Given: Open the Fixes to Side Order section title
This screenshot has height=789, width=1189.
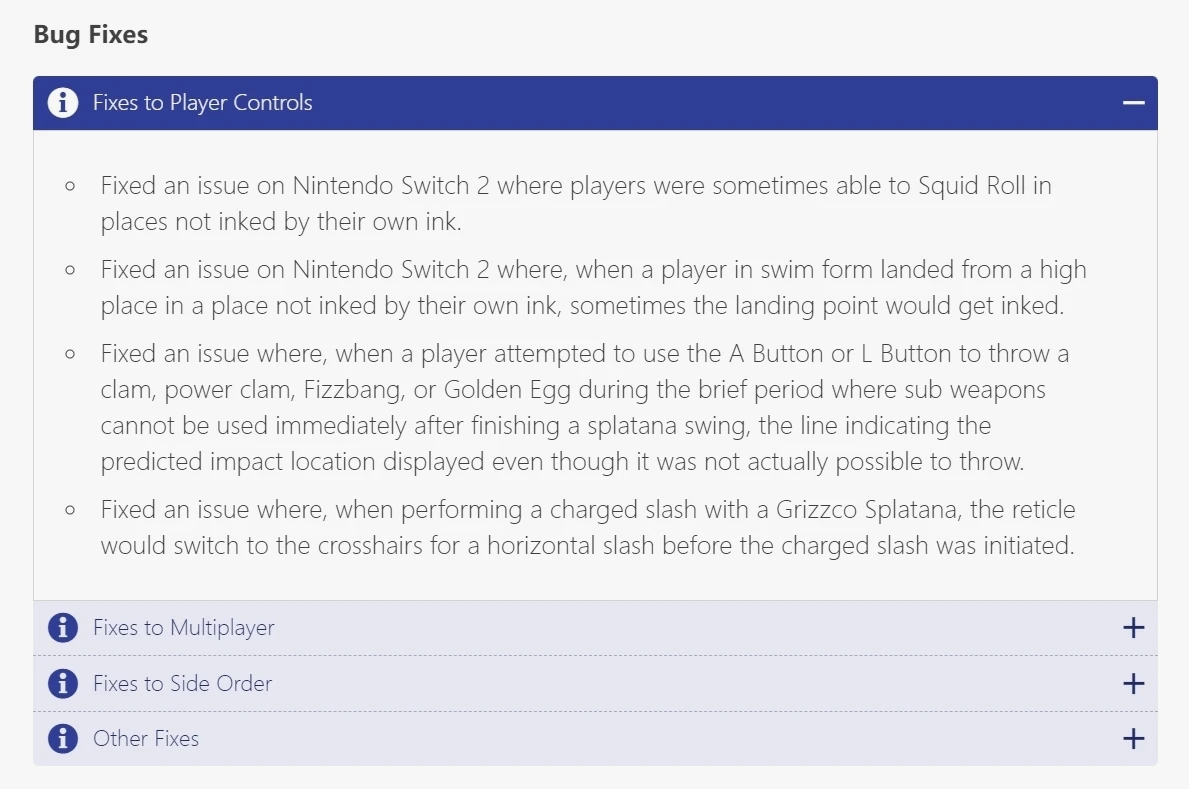Looking at the screenshot, I should click(182, 684).
